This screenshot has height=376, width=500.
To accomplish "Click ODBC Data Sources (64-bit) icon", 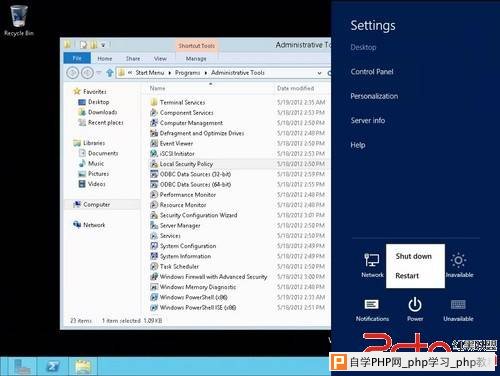I will (x=154, y=184).
